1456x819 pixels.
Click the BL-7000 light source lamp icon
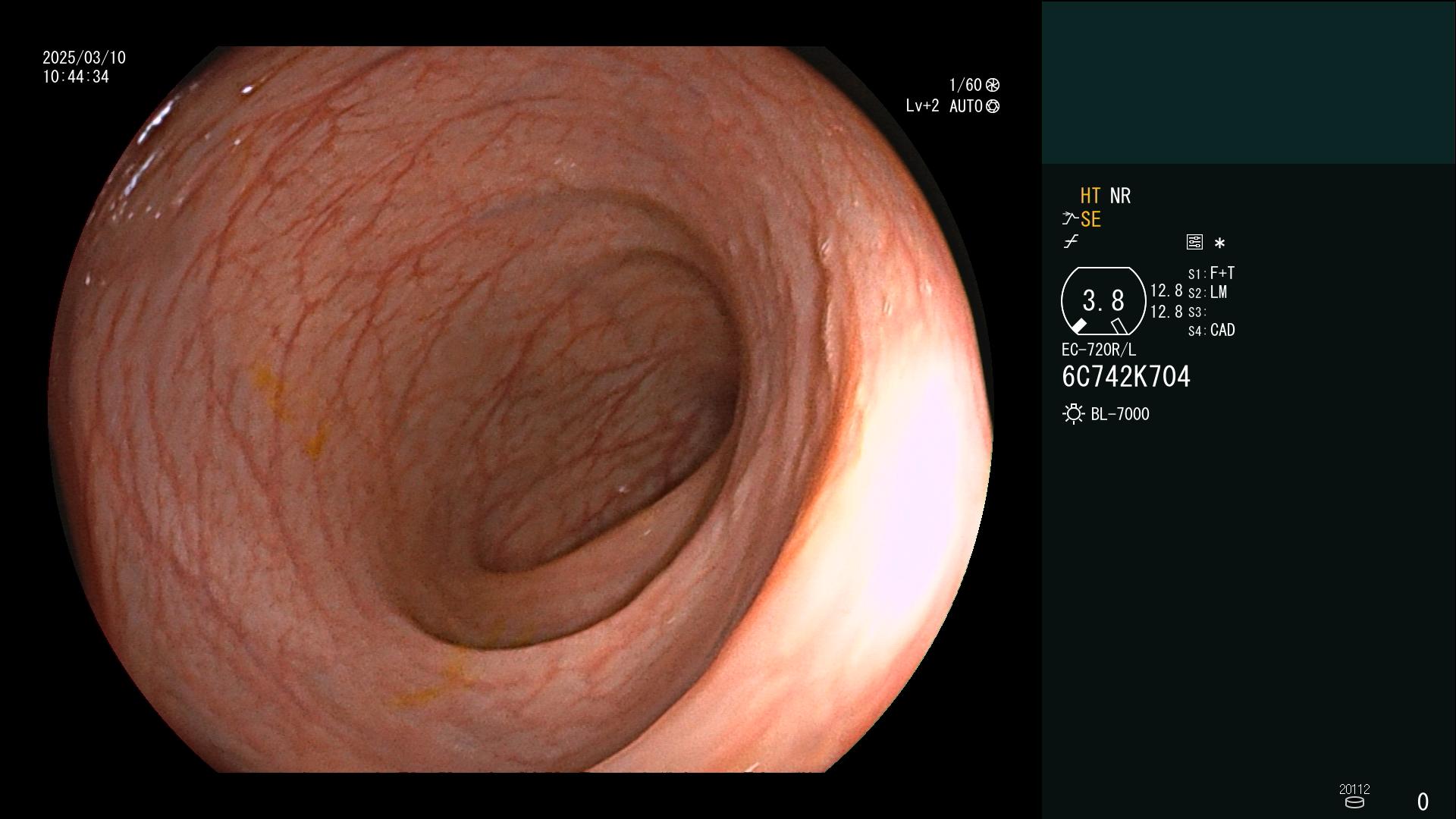click(x=1073, y=414)
